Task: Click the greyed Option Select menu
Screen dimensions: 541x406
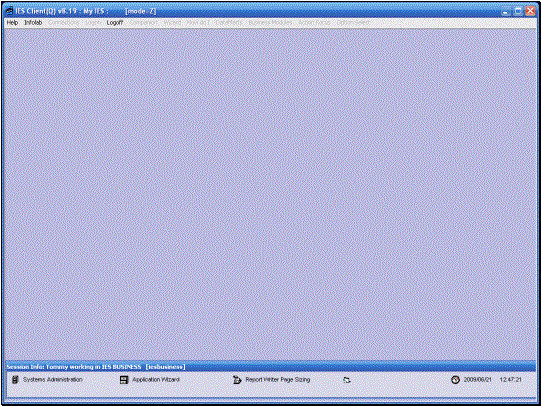Action: pos(353,22)
